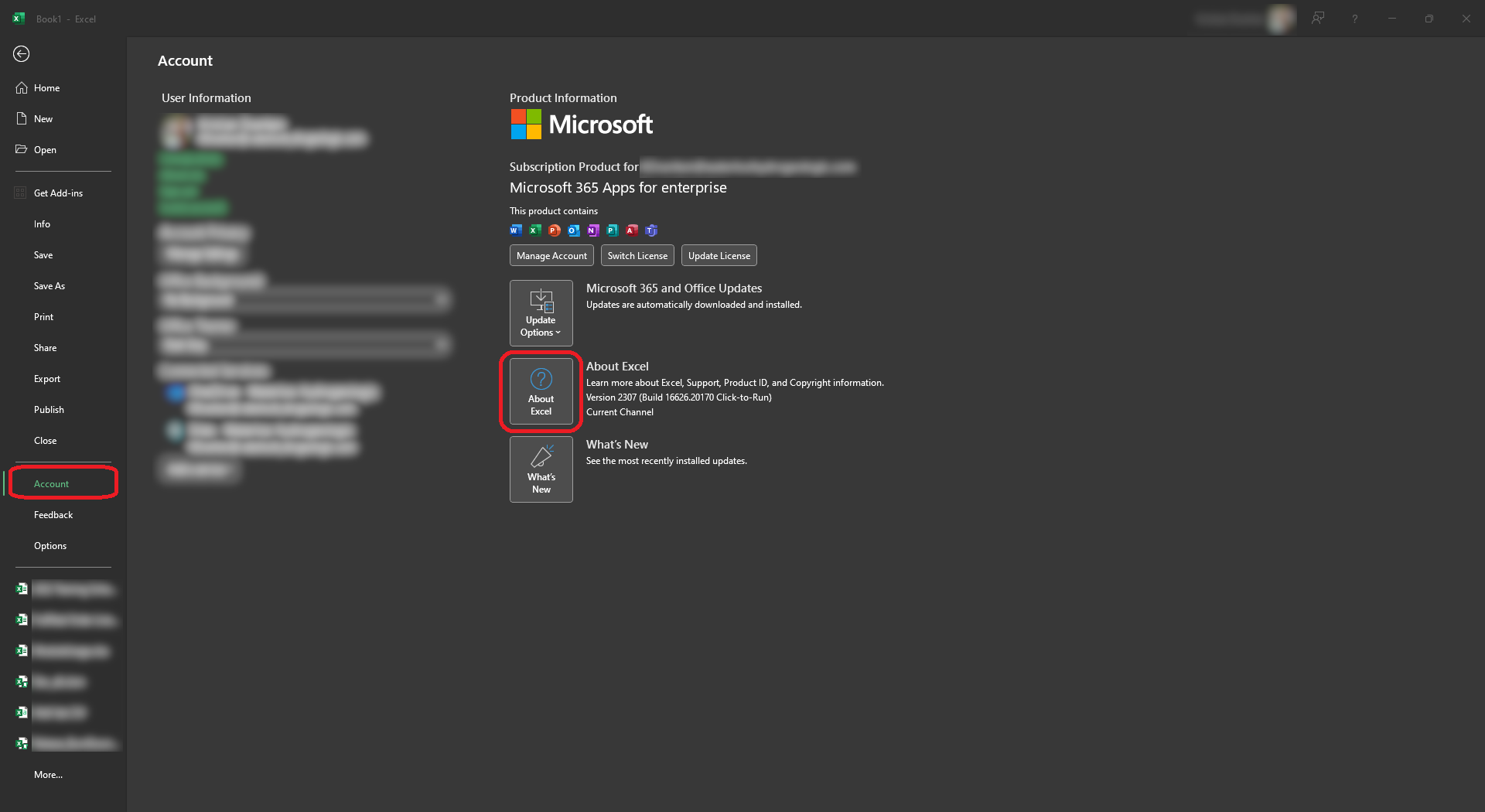
Task: Click the back arrow to leave Backstage
Action: pyautogui.click(x=22, y=53)
